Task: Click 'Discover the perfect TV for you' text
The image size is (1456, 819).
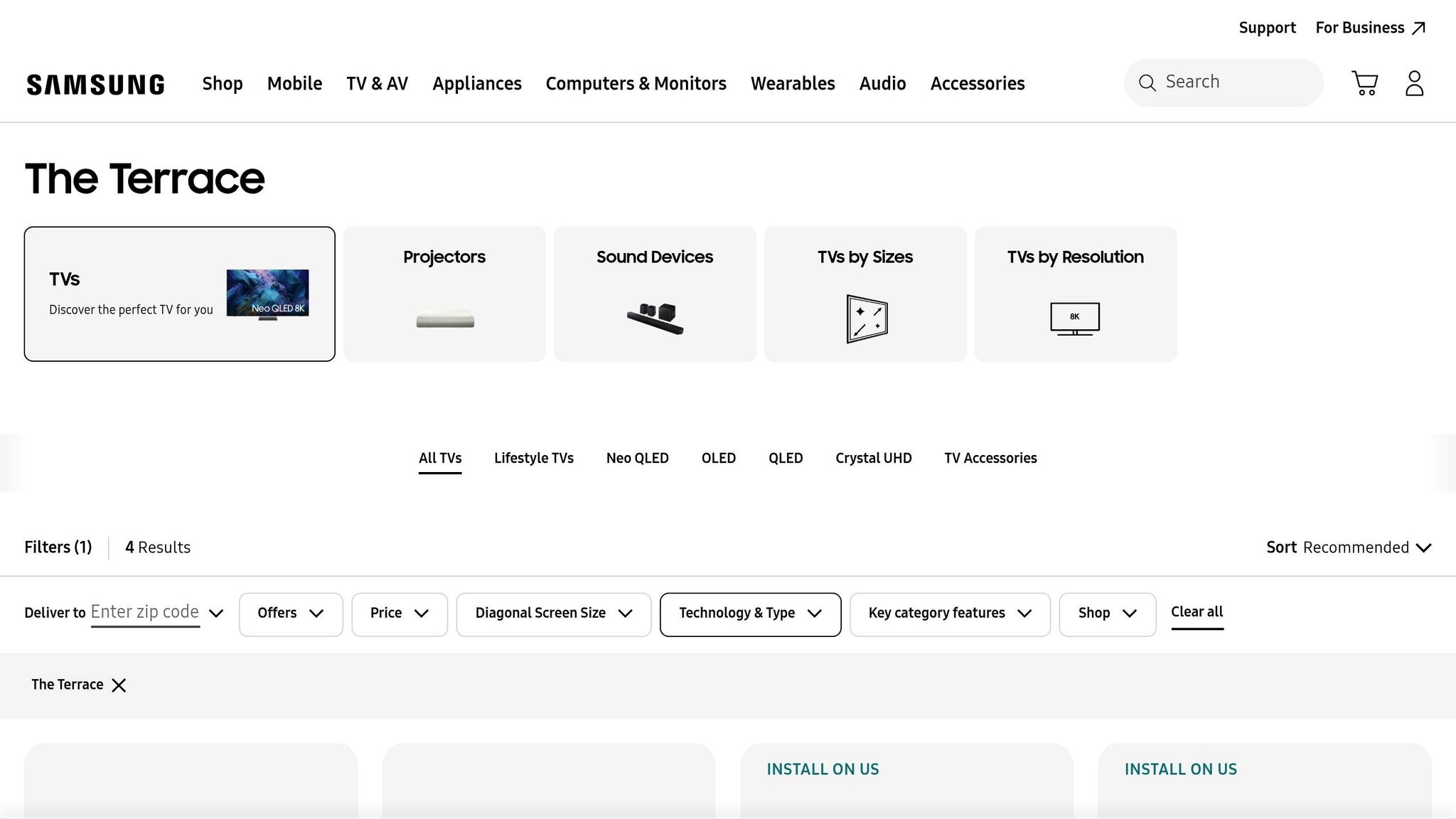Action: pos(131,310)
